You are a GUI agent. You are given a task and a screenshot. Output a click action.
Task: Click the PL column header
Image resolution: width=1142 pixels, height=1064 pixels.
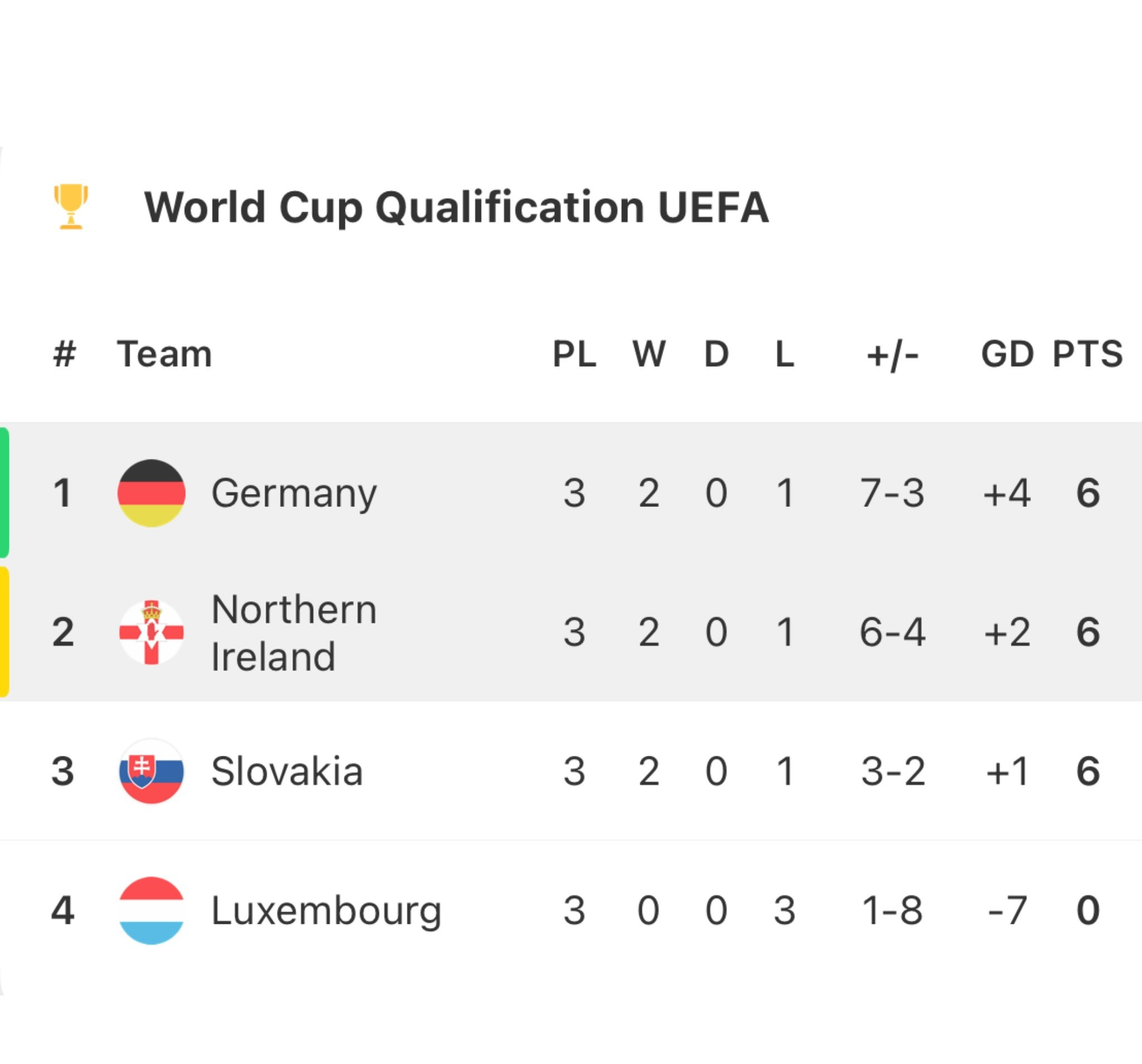coord(574,353)
